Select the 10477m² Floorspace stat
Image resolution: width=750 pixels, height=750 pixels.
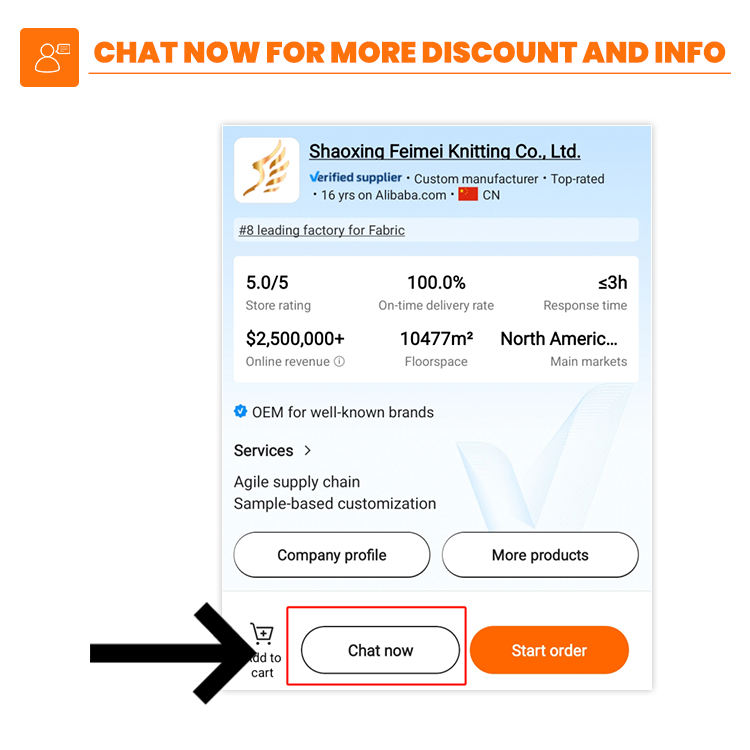click(x=436, y=348)
